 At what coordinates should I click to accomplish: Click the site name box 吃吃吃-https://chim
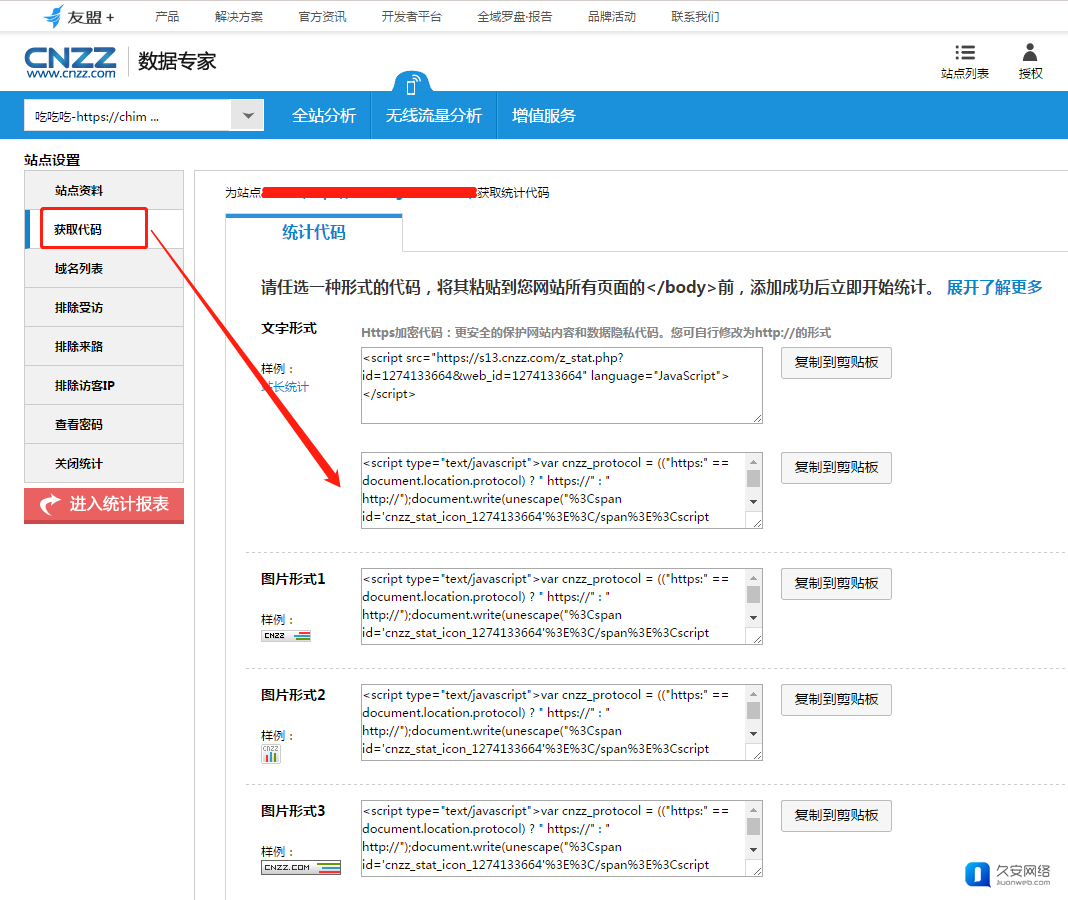point(127,116)
